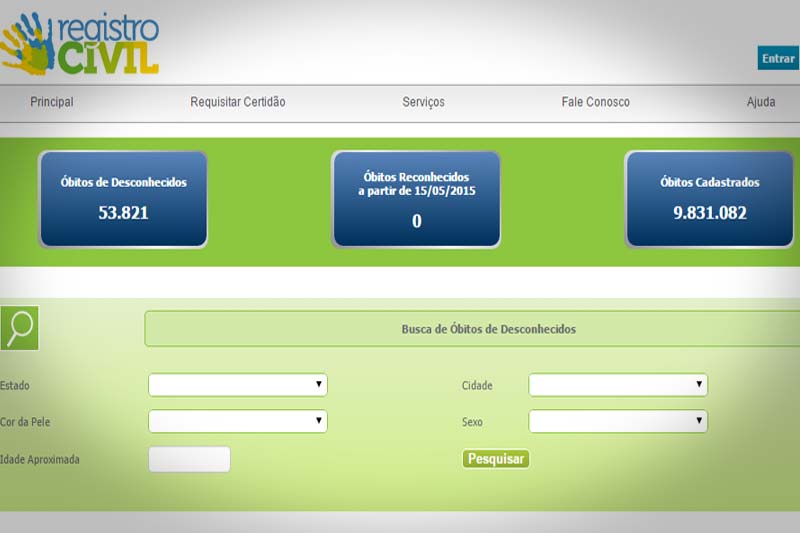Expand the Estado dropdown

tap(238, 385)
